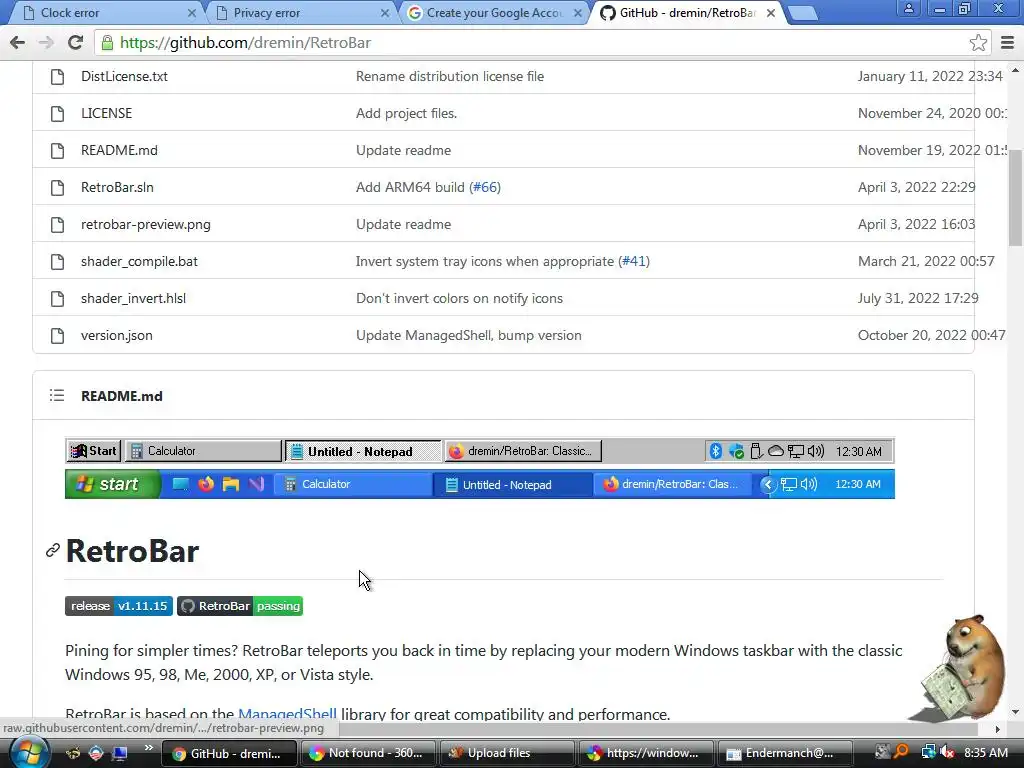1024x768 pixels.
Task: Open README outline list icon
Action: click(x=57, y=396)
